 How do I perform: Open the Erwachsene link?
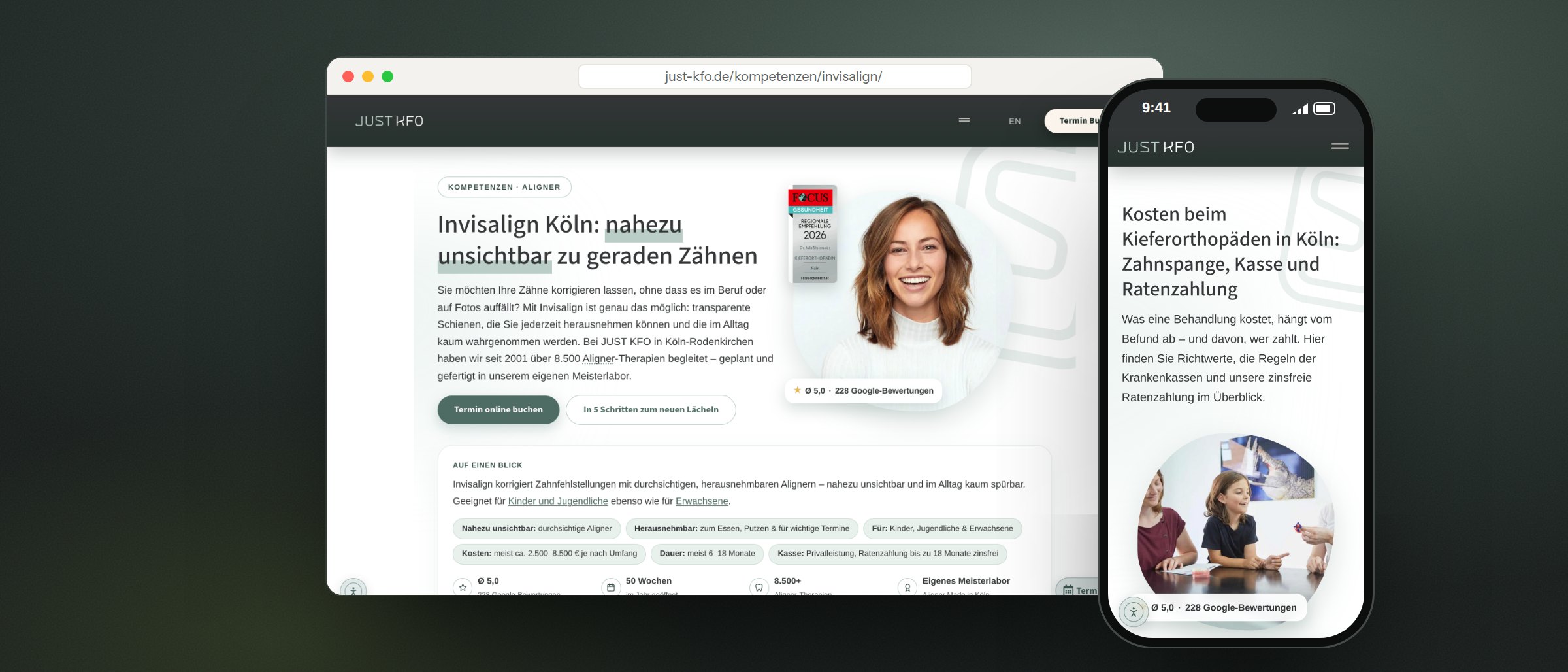702,501
